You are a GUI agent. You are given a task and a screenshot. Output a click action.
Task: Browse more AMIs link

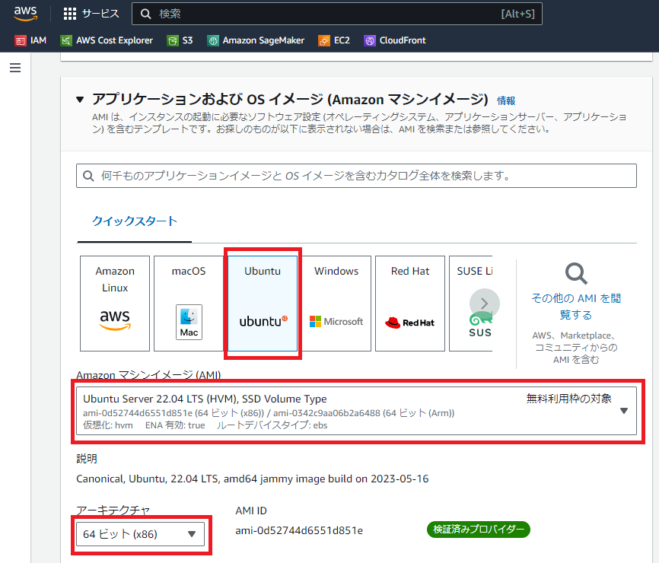point(576,306)
